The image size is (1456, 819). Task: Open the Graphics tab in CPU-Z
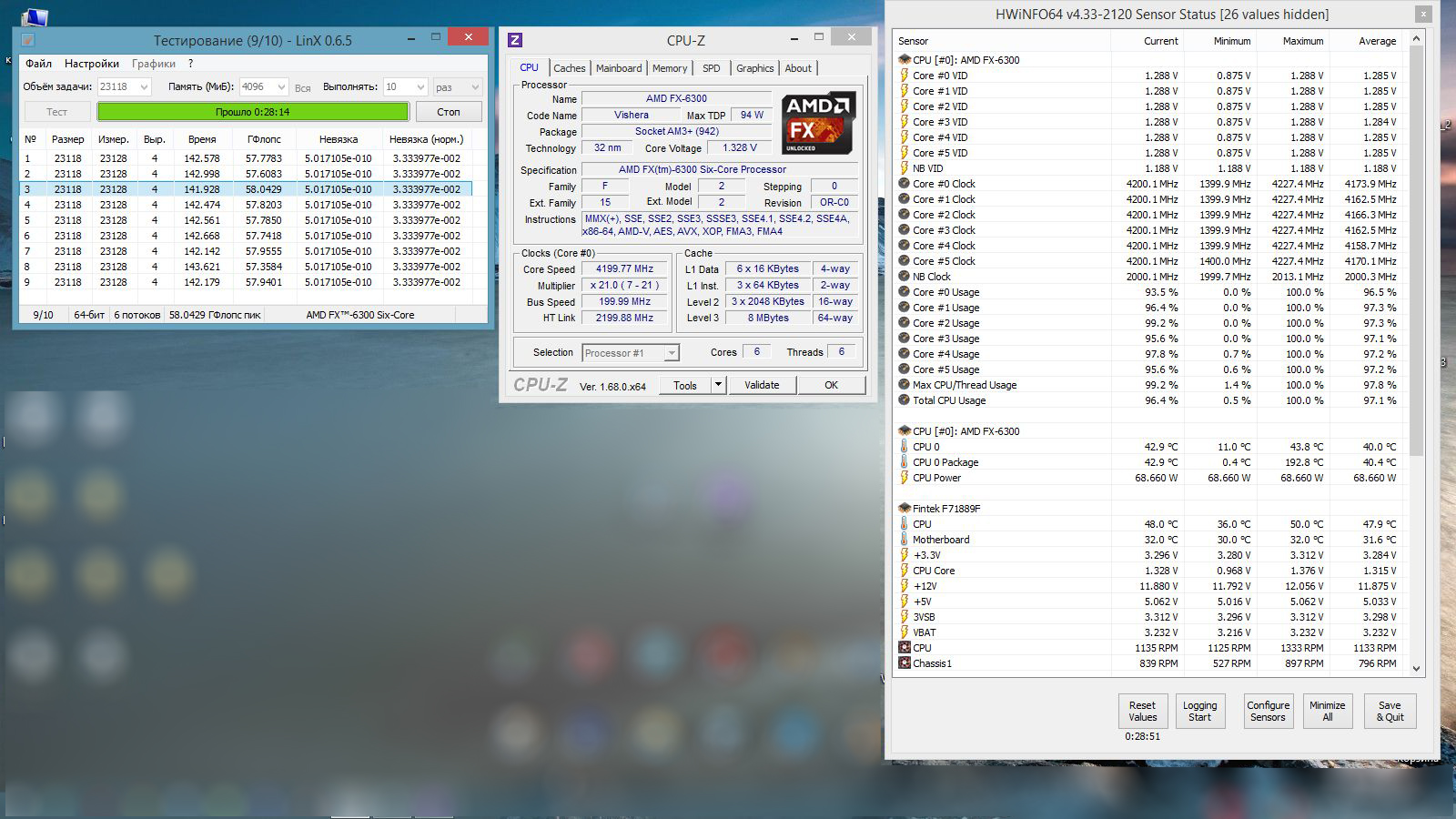pos(754,68)
